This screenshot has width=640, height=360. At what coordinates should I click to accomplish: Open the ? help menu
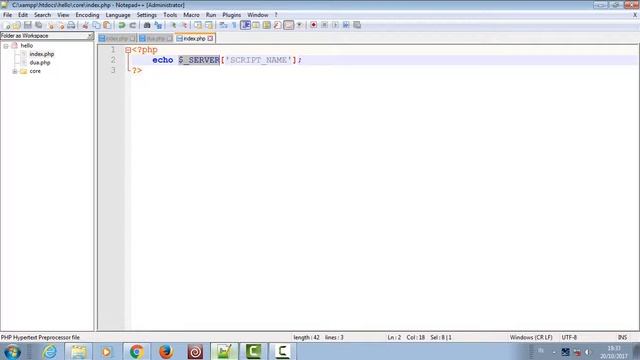[x=276, y=15]
